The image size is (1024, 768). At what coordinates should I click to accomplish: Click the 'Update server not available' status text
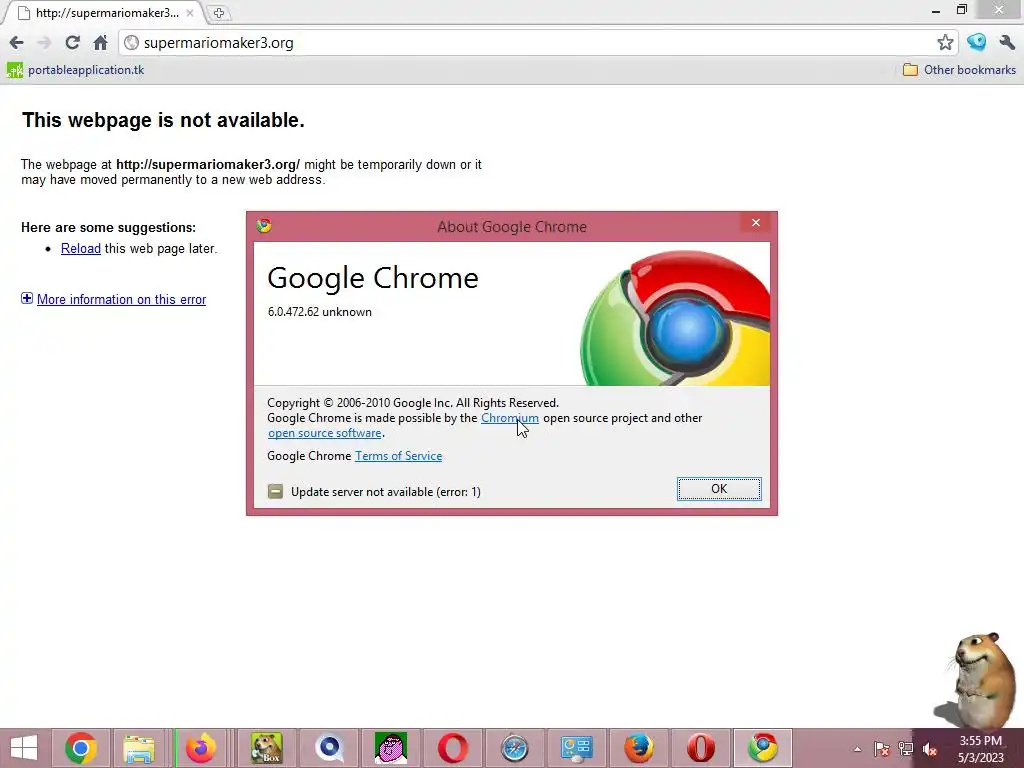coord(386,492)
